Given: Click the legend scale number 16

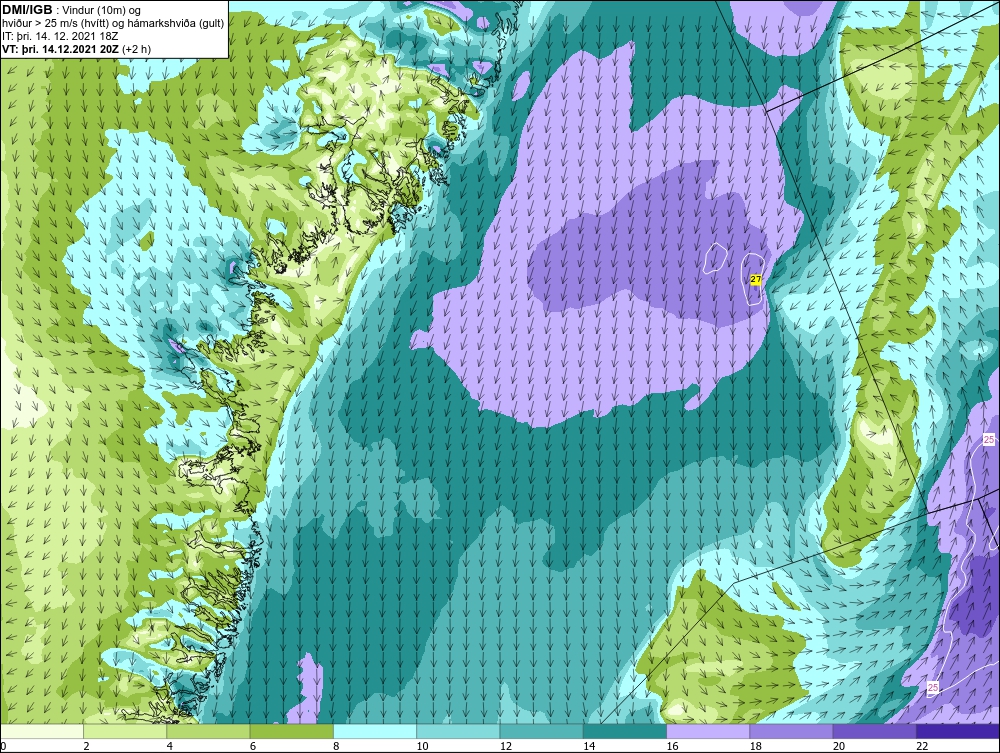Looking at the screenshot, I should tap(672, 746).
